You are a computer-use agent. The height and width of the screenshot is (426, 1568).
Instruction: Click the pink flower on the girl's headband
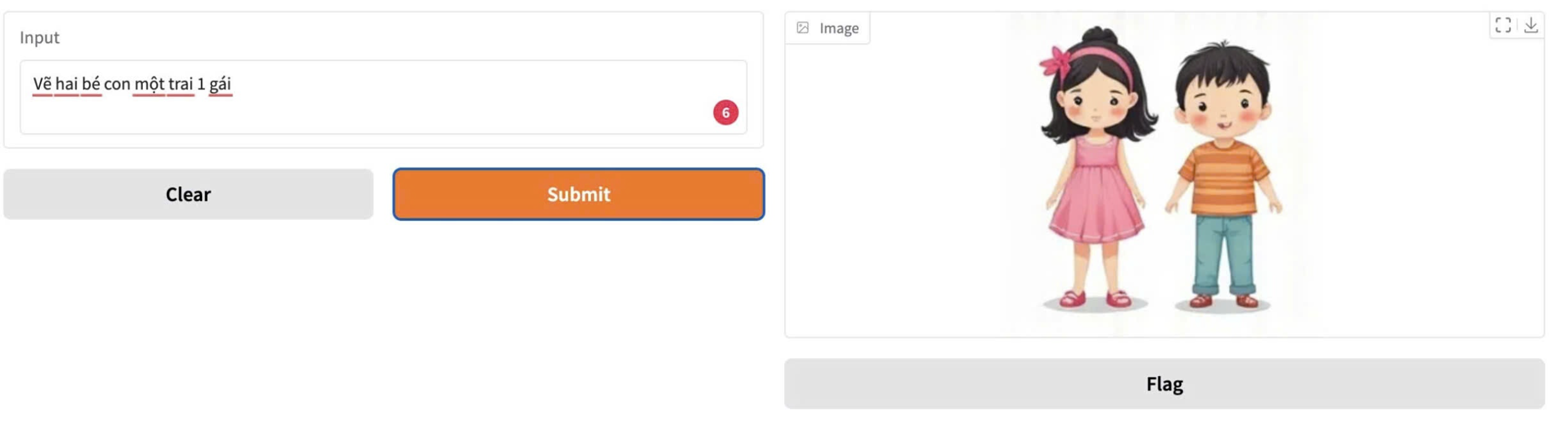1055,61
